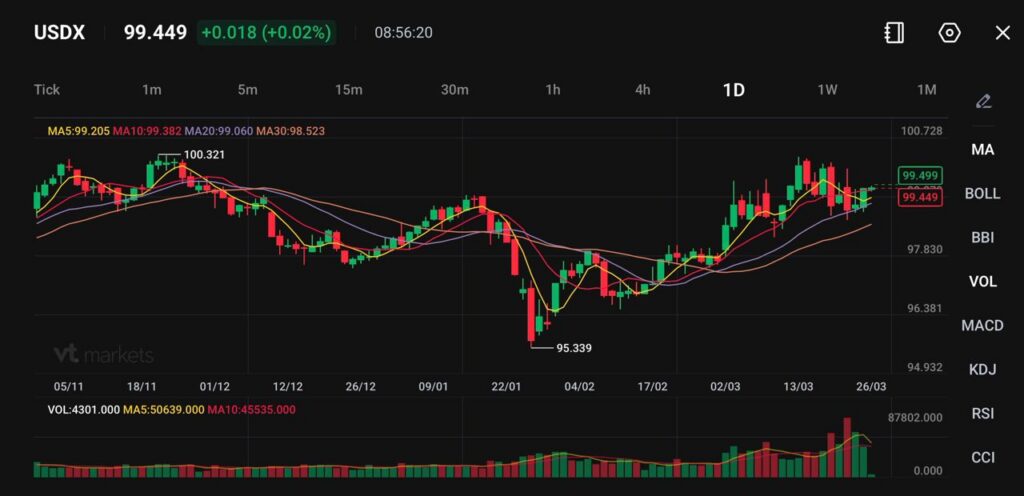Switch to the 4h timeframe
The height and width of the screenshot is (496, 1024).
tap(642, 90)
